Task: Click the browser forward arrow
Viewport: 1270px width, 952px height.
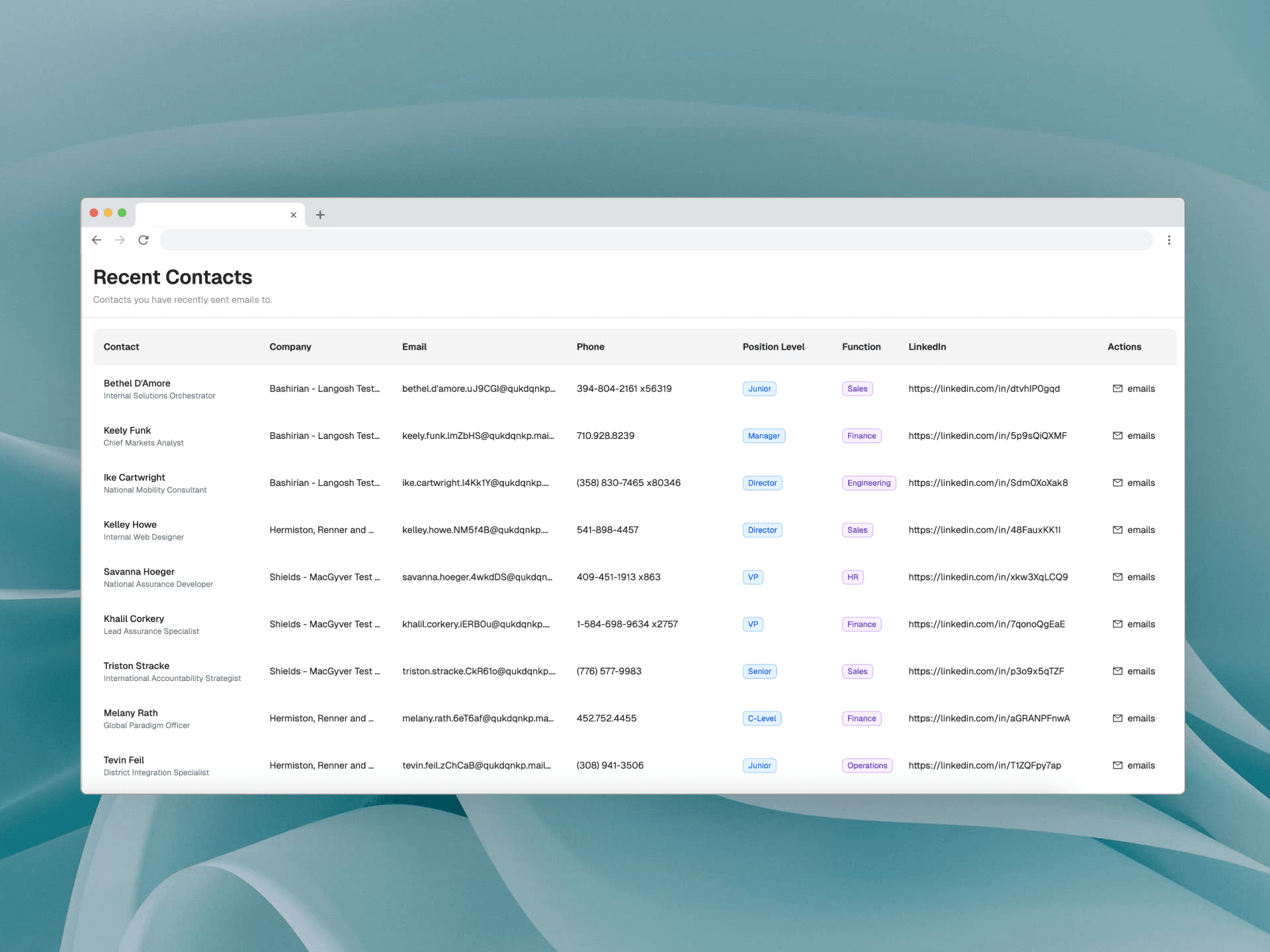Action: (120, 240)
